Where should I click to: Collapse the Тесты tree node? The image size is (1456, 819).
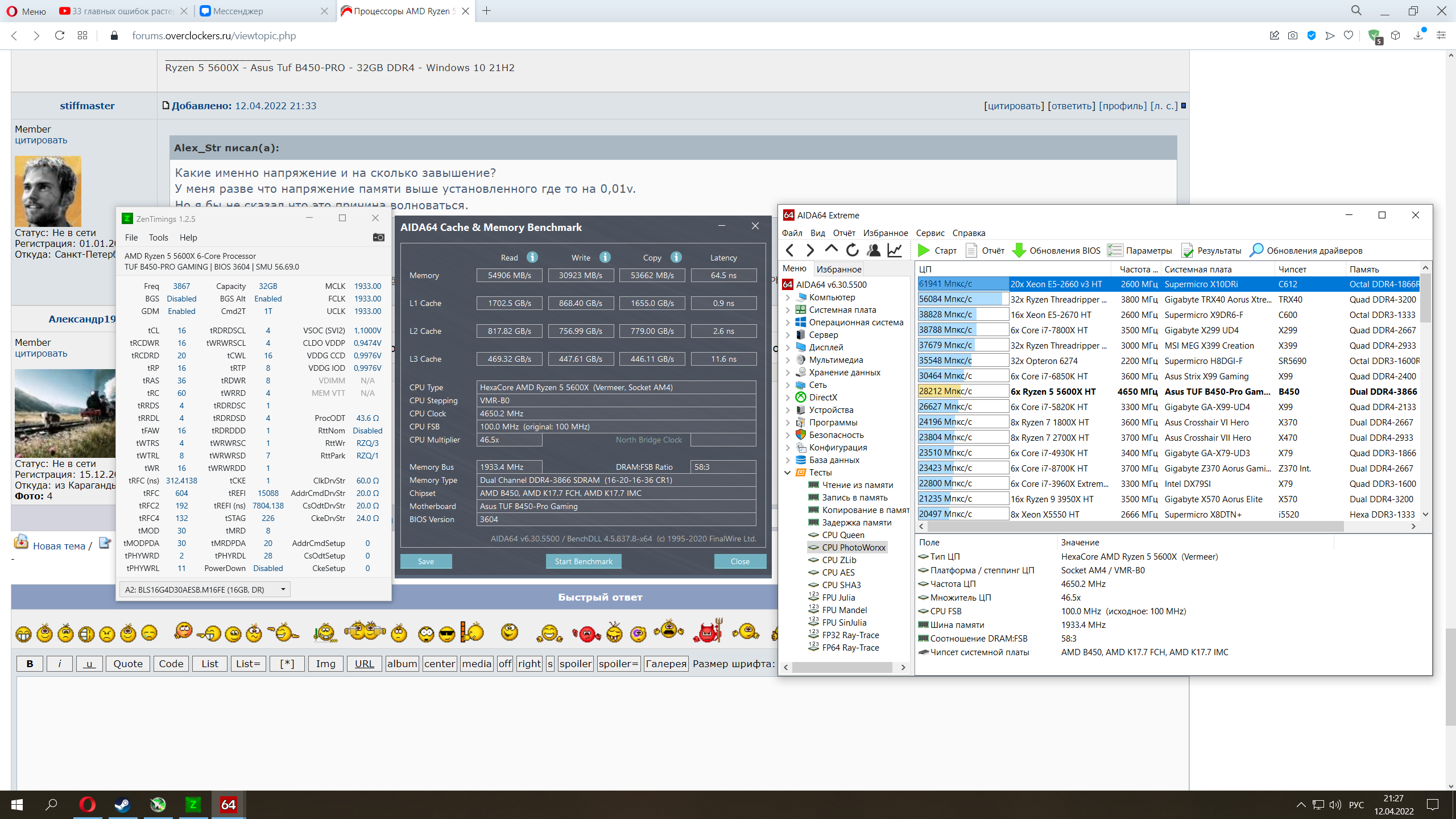[x=788, y=473]
